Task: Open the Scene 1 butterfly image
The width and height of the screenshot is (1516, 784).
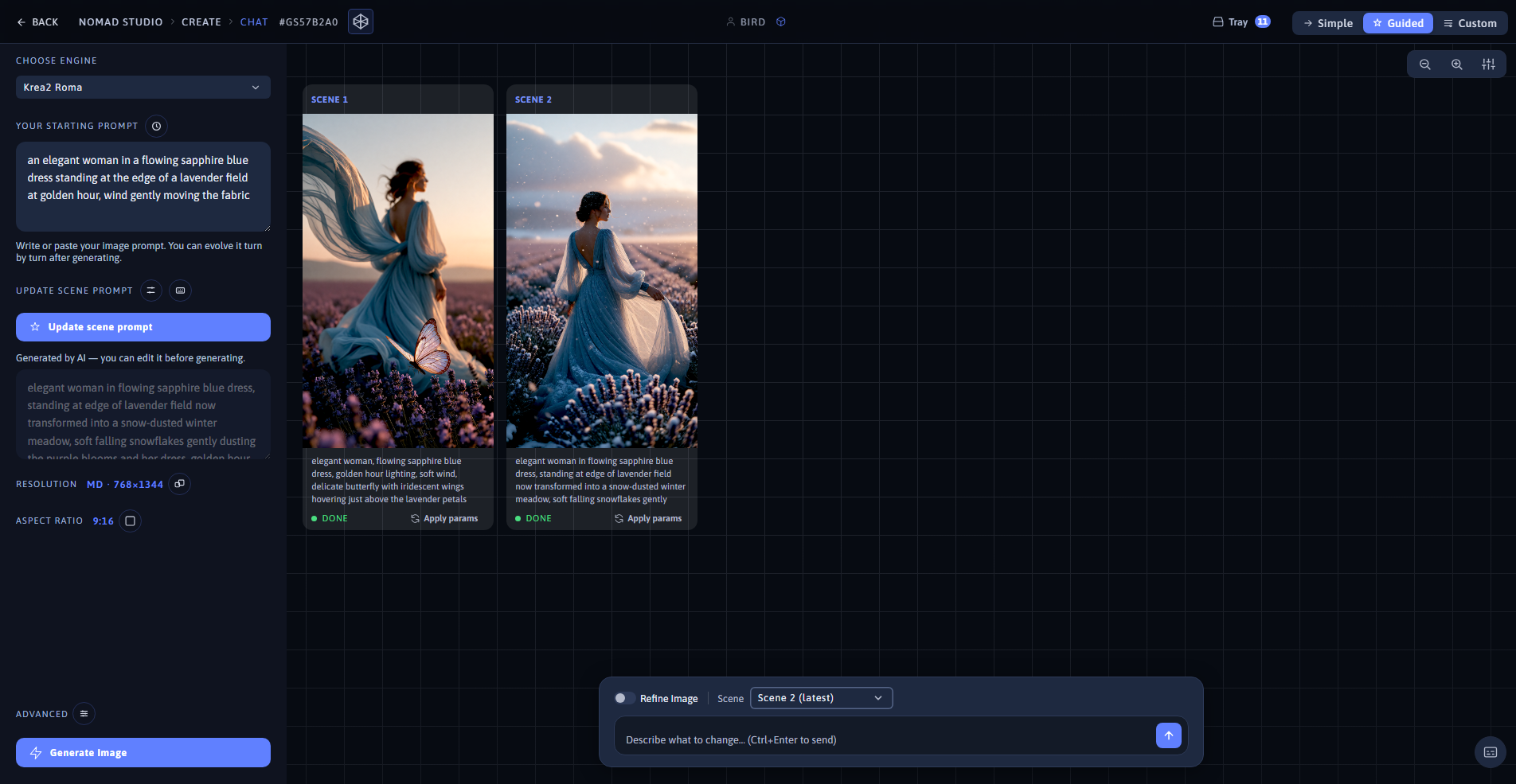Action: click(x=398, y=281)
